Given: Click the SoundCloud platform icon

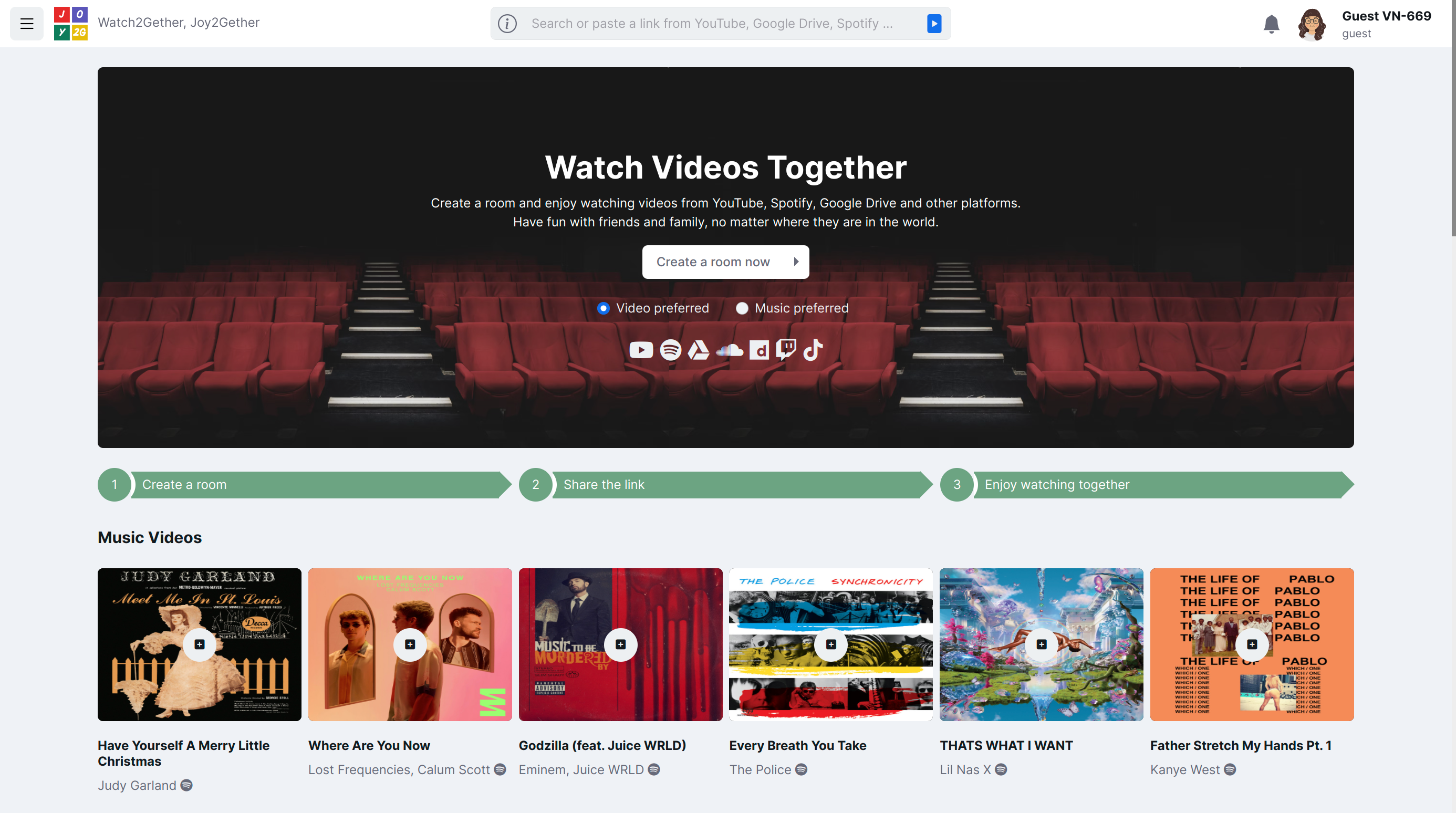Looking at the screenshot, I should [729, 350].
